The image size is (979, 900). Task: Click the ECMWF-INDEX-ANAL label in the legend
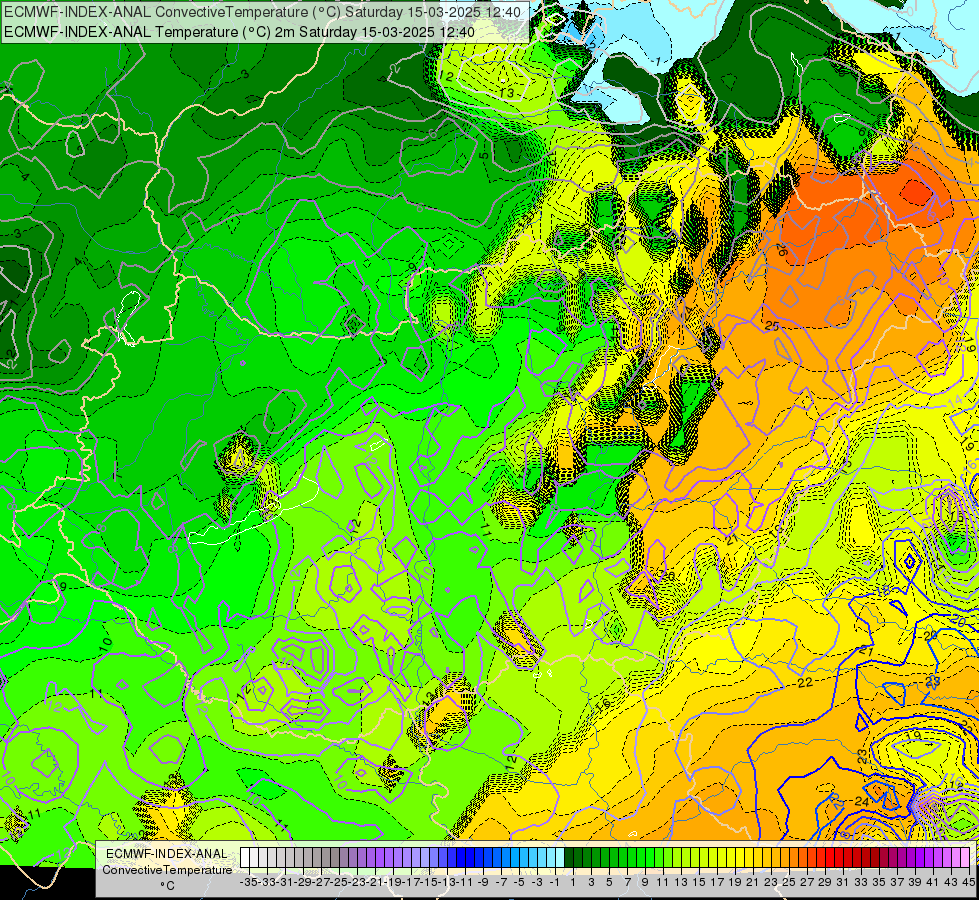tap(167, 854)
